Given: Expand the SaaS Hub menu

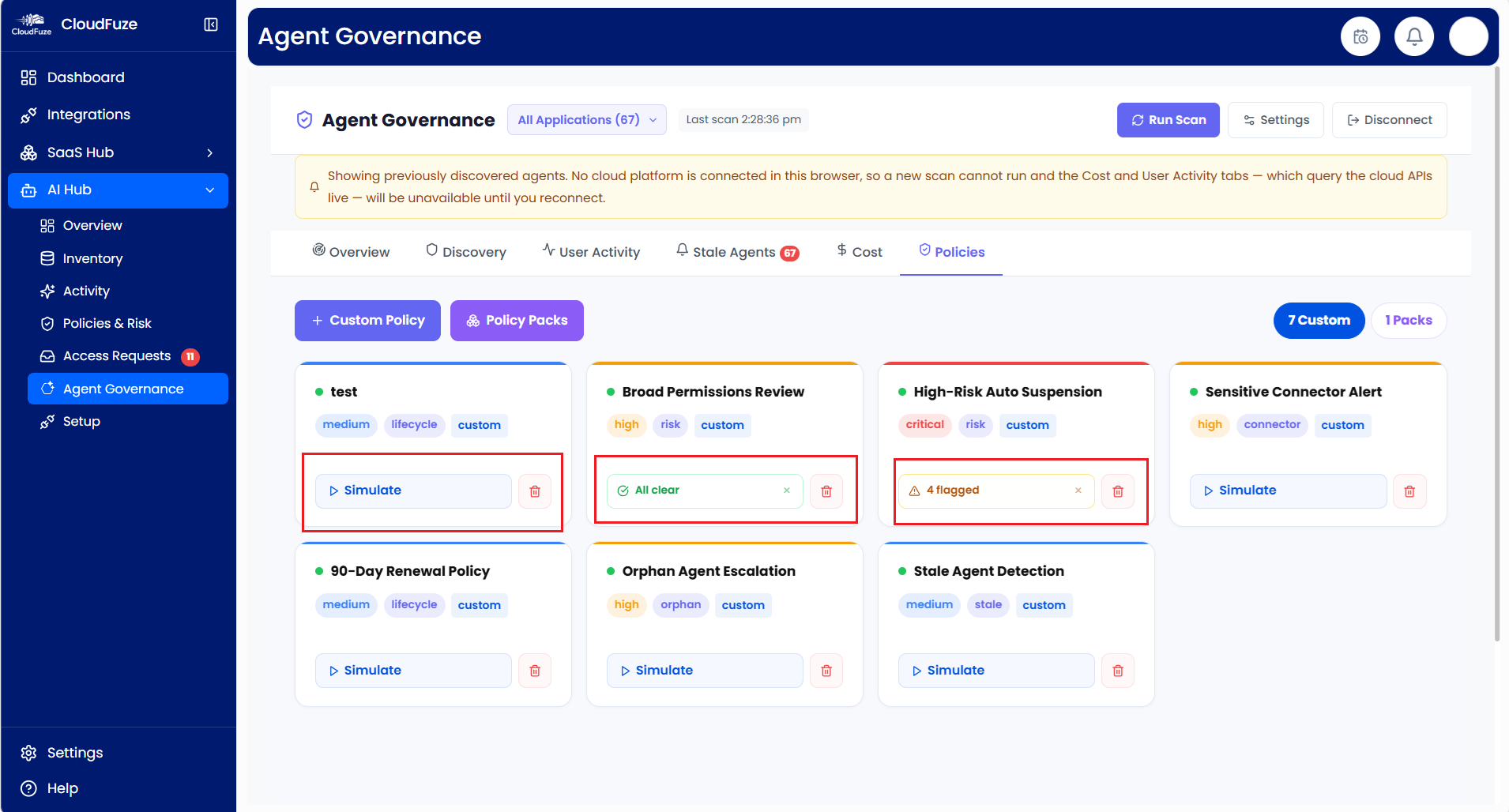Looking at the screenshot, I should point(118,152).
